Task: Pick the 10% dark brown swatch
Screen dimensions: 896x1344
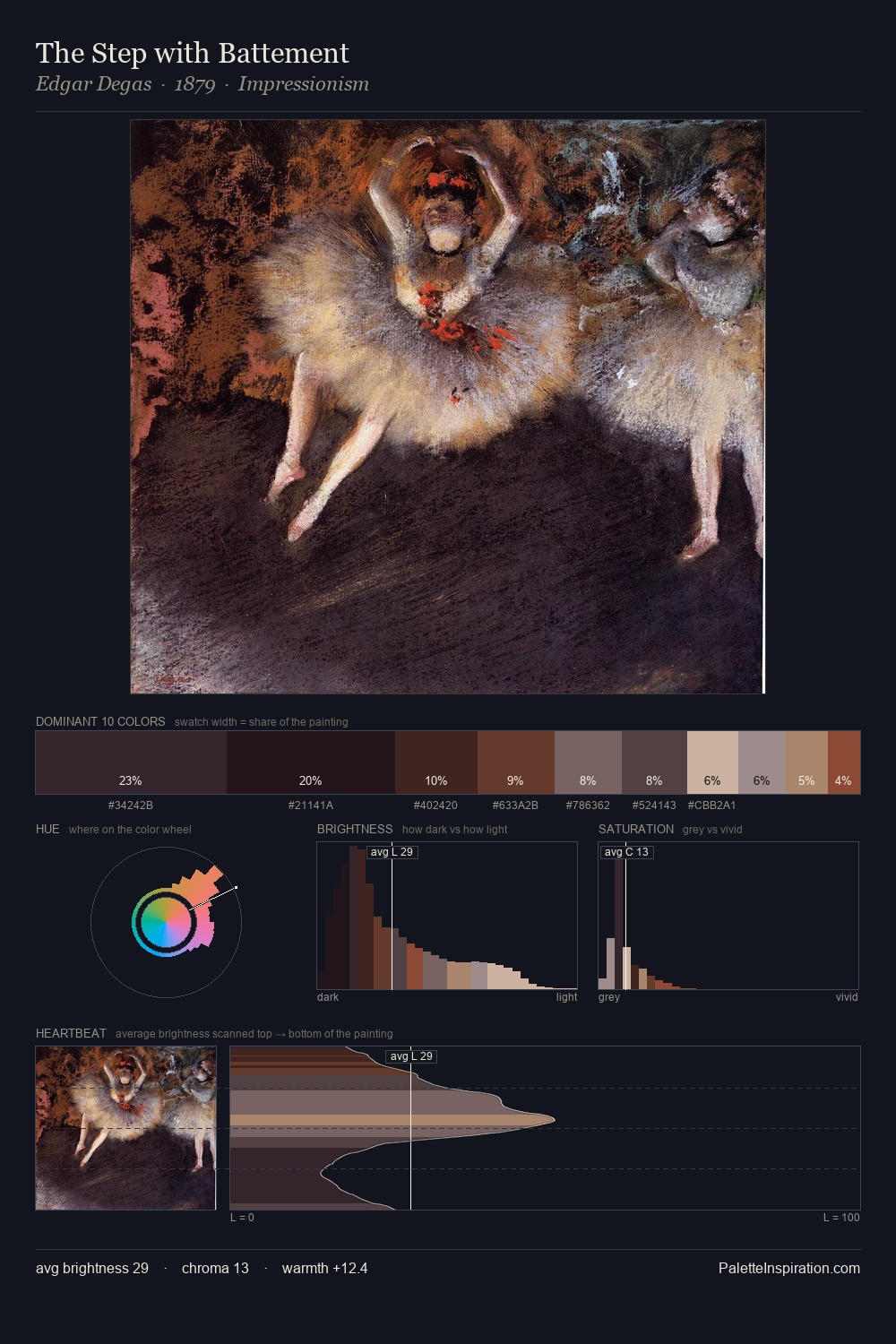Action: 436,762
